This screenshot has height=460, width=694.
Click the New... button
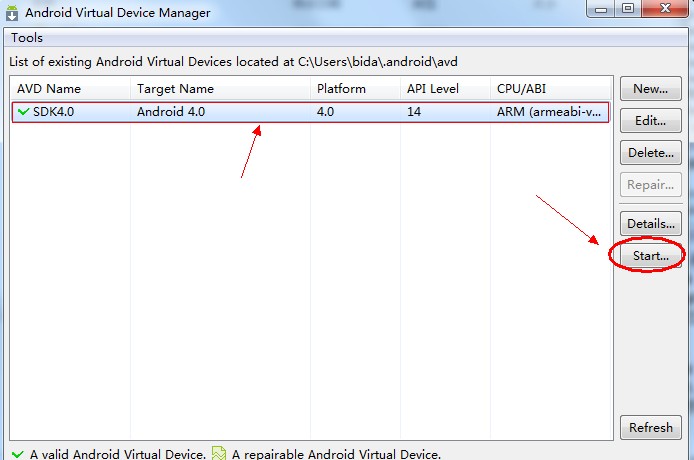point(650,89)
